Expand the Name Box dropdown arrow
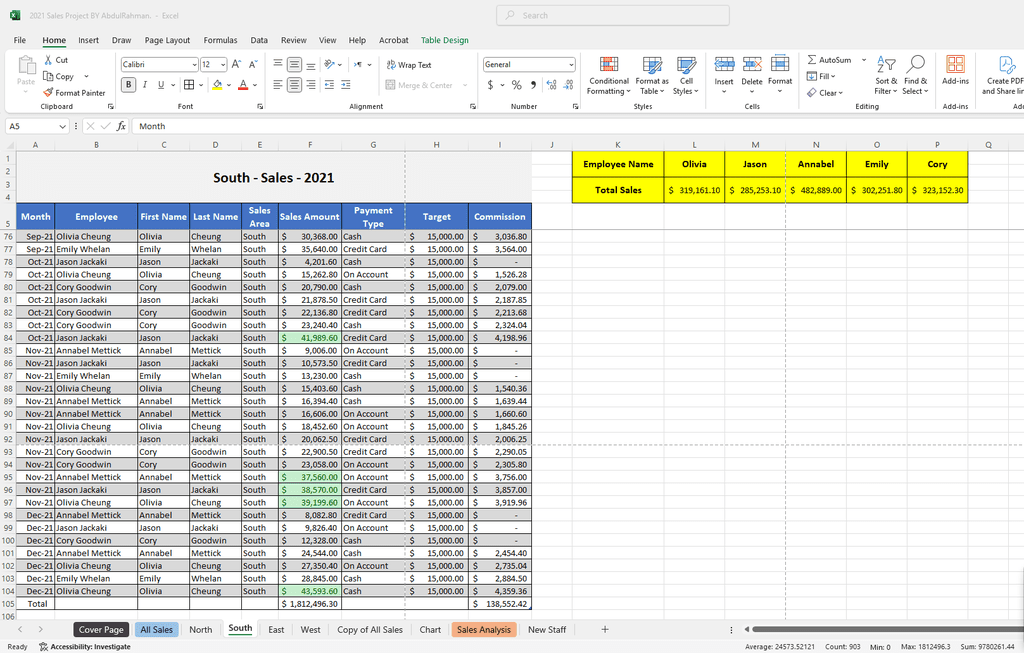Screen dimensions: 1024x653 (x=62, y=126)
